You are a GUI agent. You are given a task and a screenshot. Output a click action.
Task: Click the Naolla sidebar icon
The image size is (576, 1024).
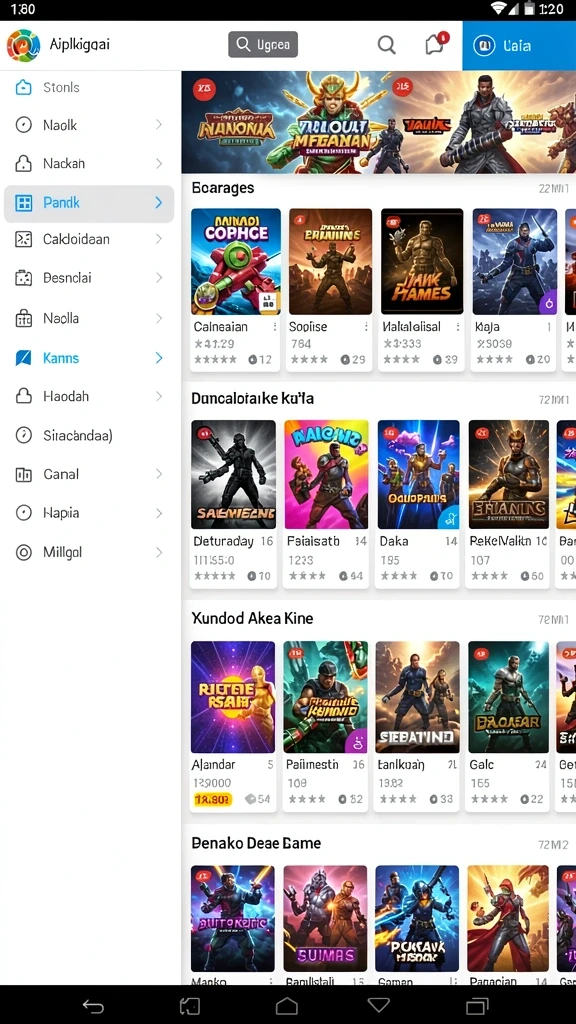24,319
